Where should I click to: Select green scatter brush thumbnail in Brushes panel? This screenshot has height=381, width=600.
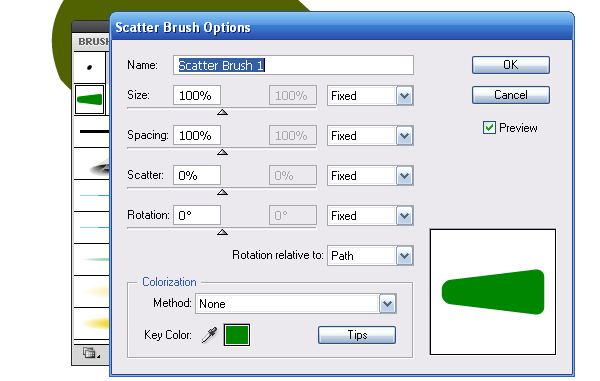pyautogui.click(x=90, y=100)
